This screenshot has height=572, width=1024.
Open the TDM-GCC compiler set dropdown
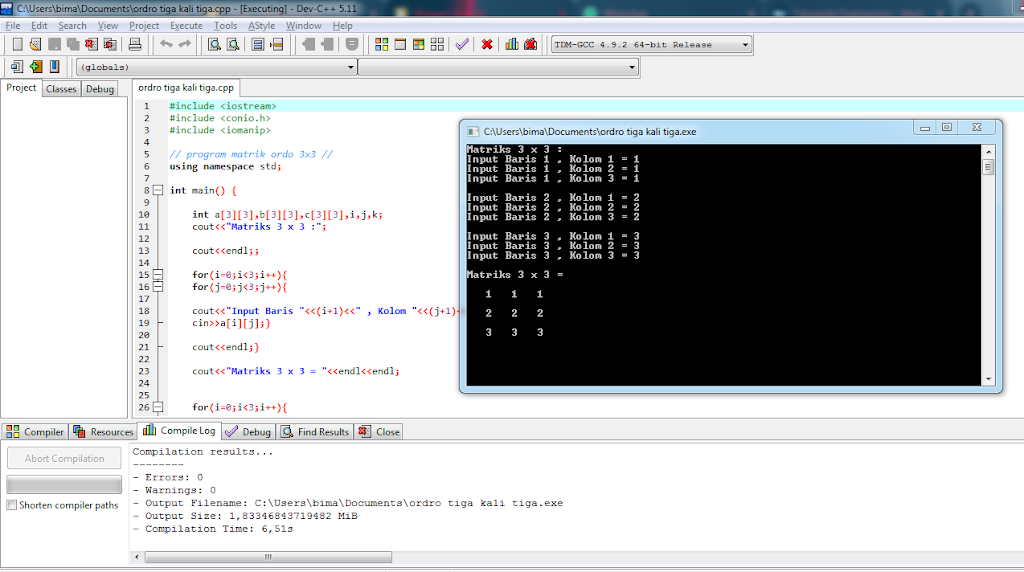(745, 45)
